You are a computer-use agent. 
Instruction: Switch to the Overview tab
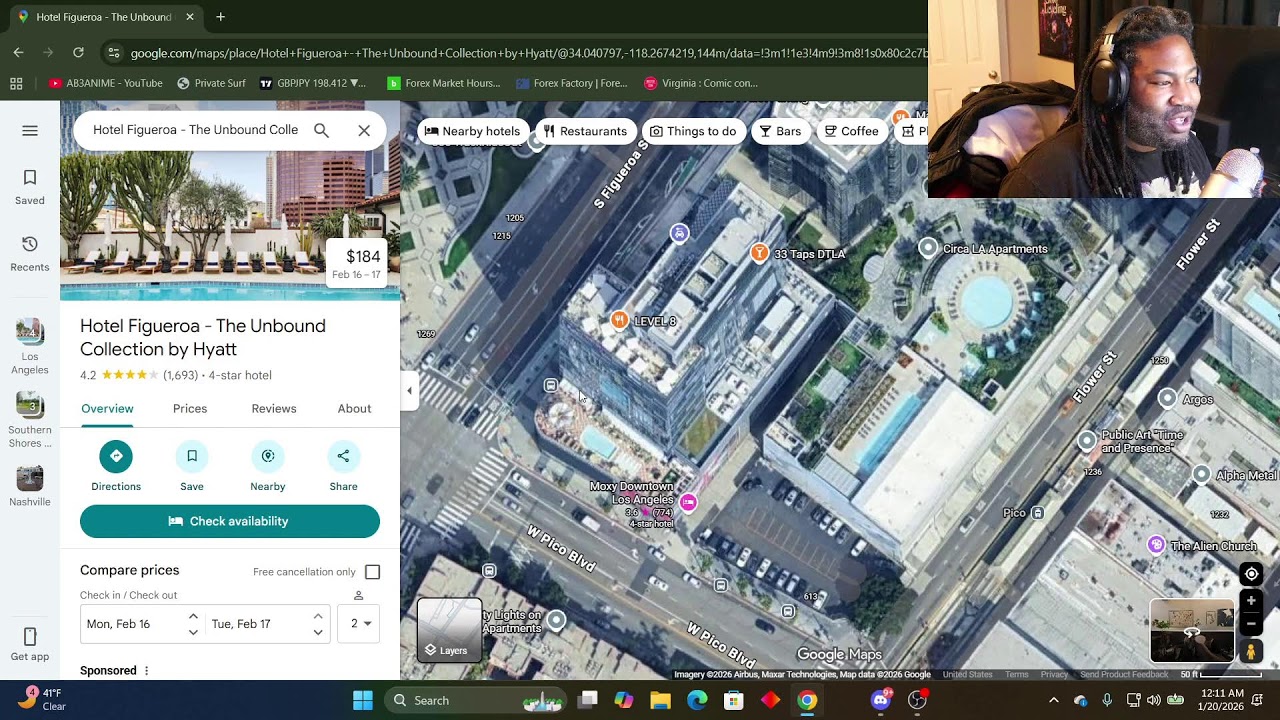(107, 408)
